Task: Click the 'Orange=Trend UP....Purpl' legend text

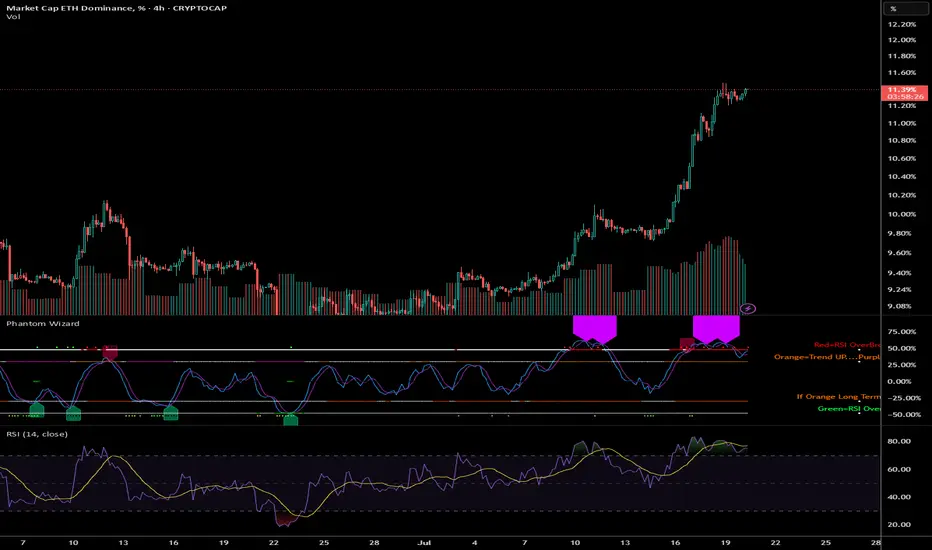Action: click(827, 357)
